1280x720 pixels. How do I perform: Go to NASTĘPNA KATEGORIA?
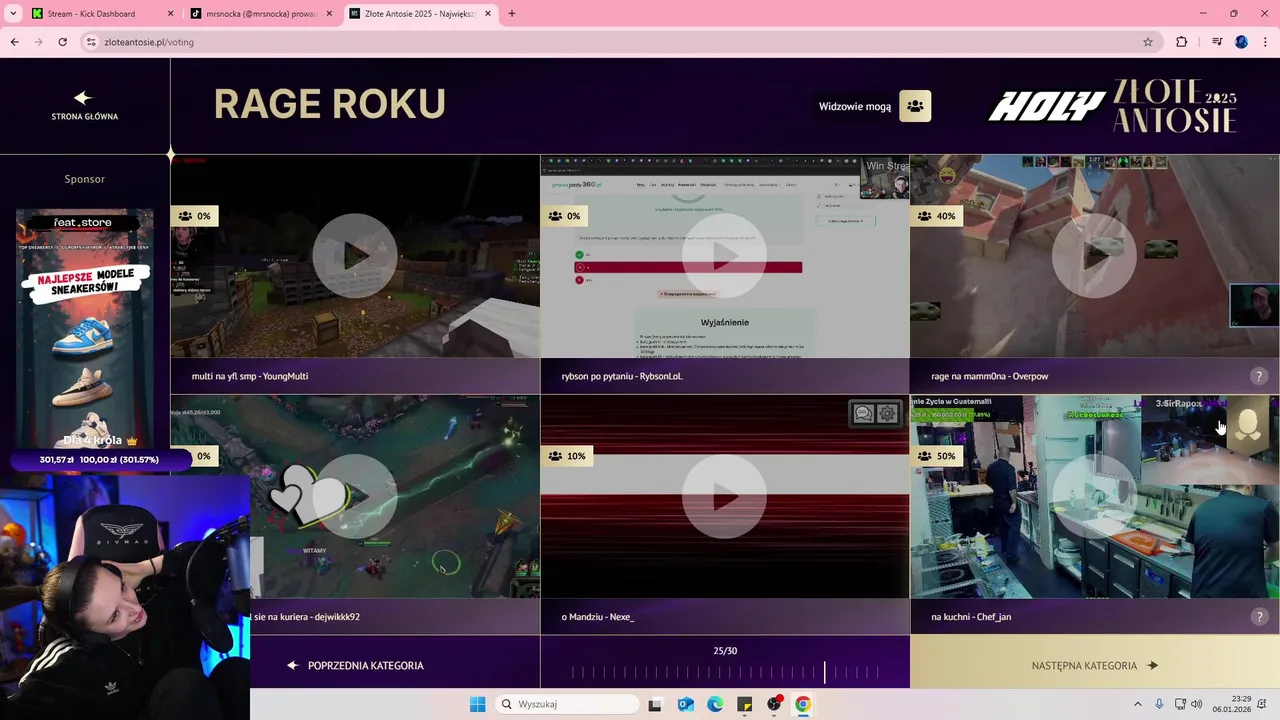[x=1095, y=665]
